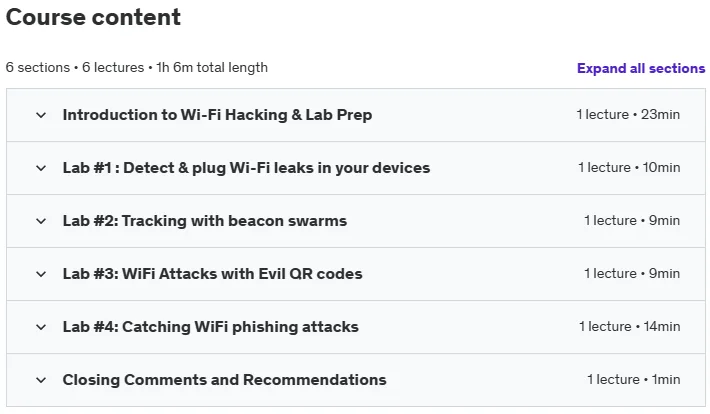The height and width of the screenshot is (414, 710).
Task: Toggle chevron for Lab #3 Evil QR codes
Action: click(x=41, y=274)
